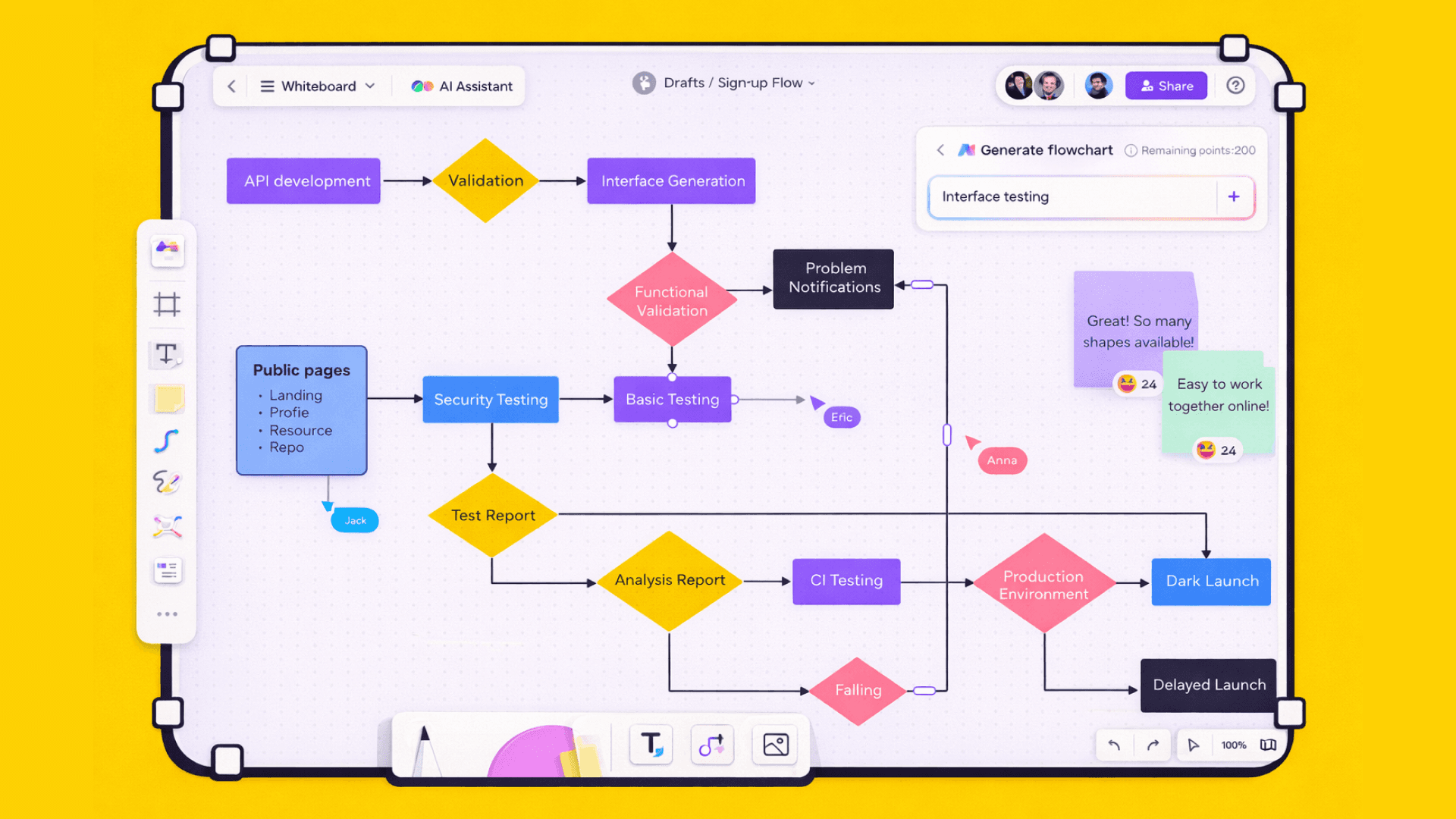
Task: Collapse the Generate flowchart panel with its back chevron
Action: coord(940,150)
